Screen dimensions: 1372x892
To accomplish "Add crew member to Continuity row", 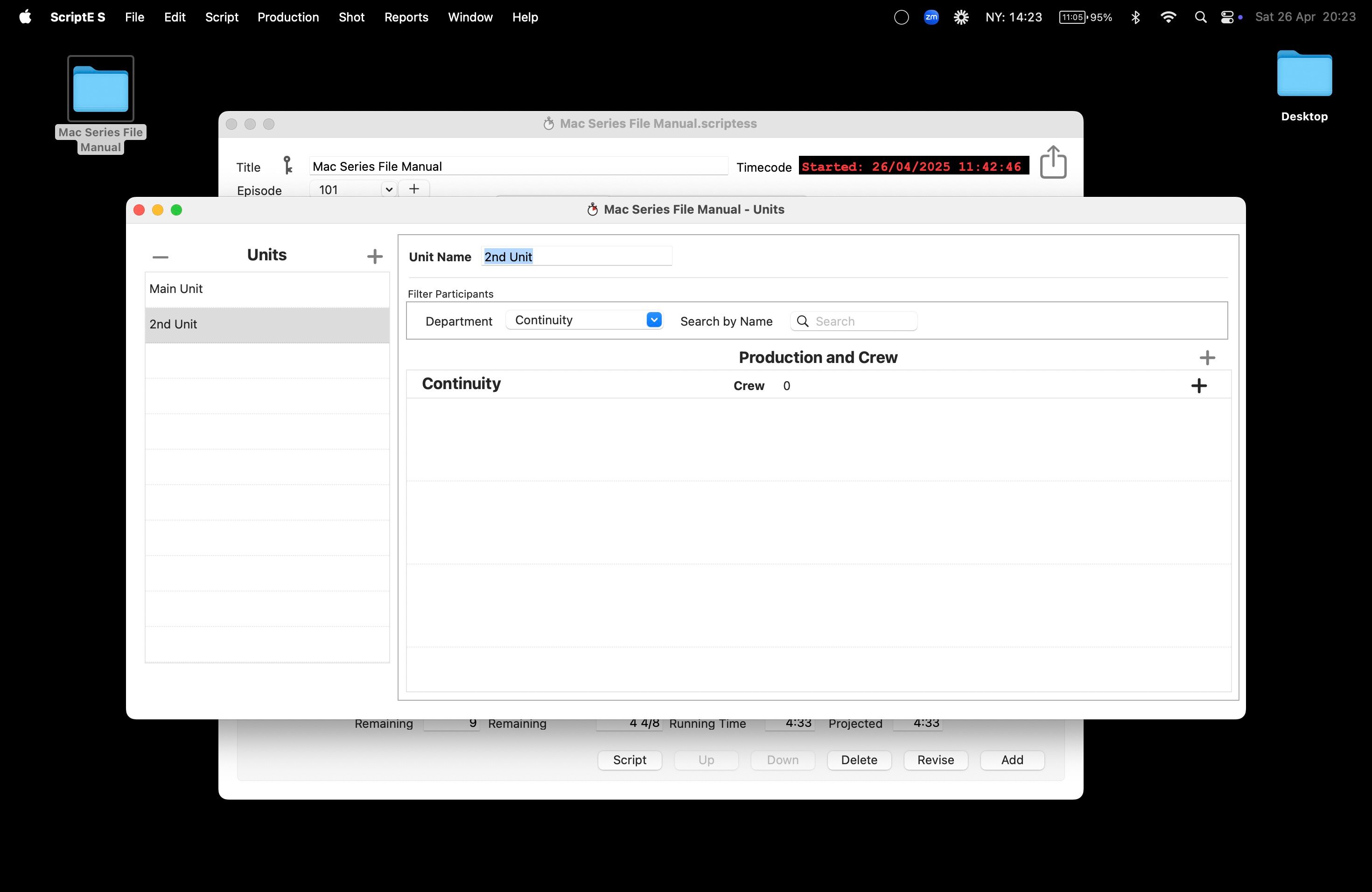I will 1199,385.
